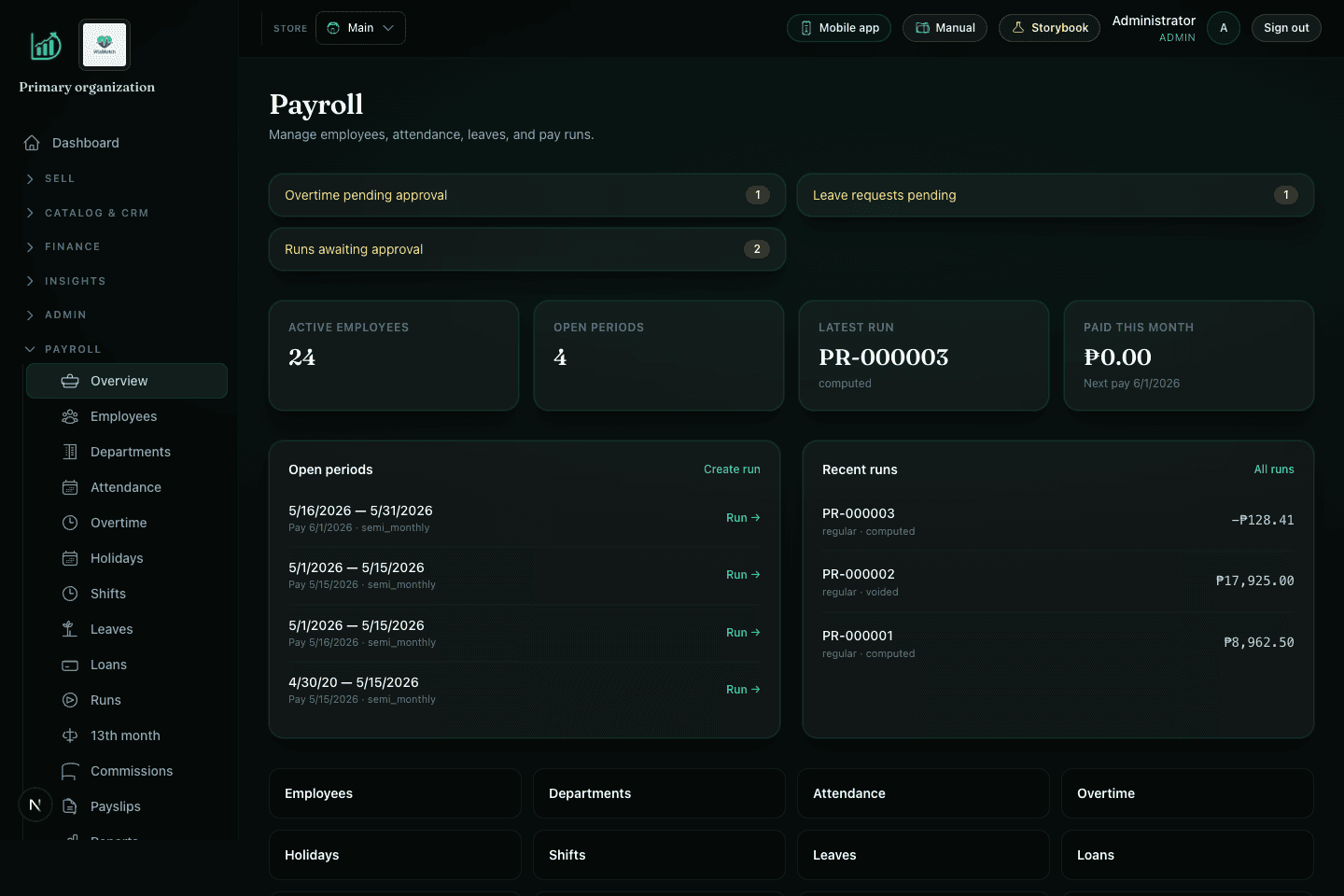Open the Manual button
Viewport: 1344px width, 896px height.
945,28
